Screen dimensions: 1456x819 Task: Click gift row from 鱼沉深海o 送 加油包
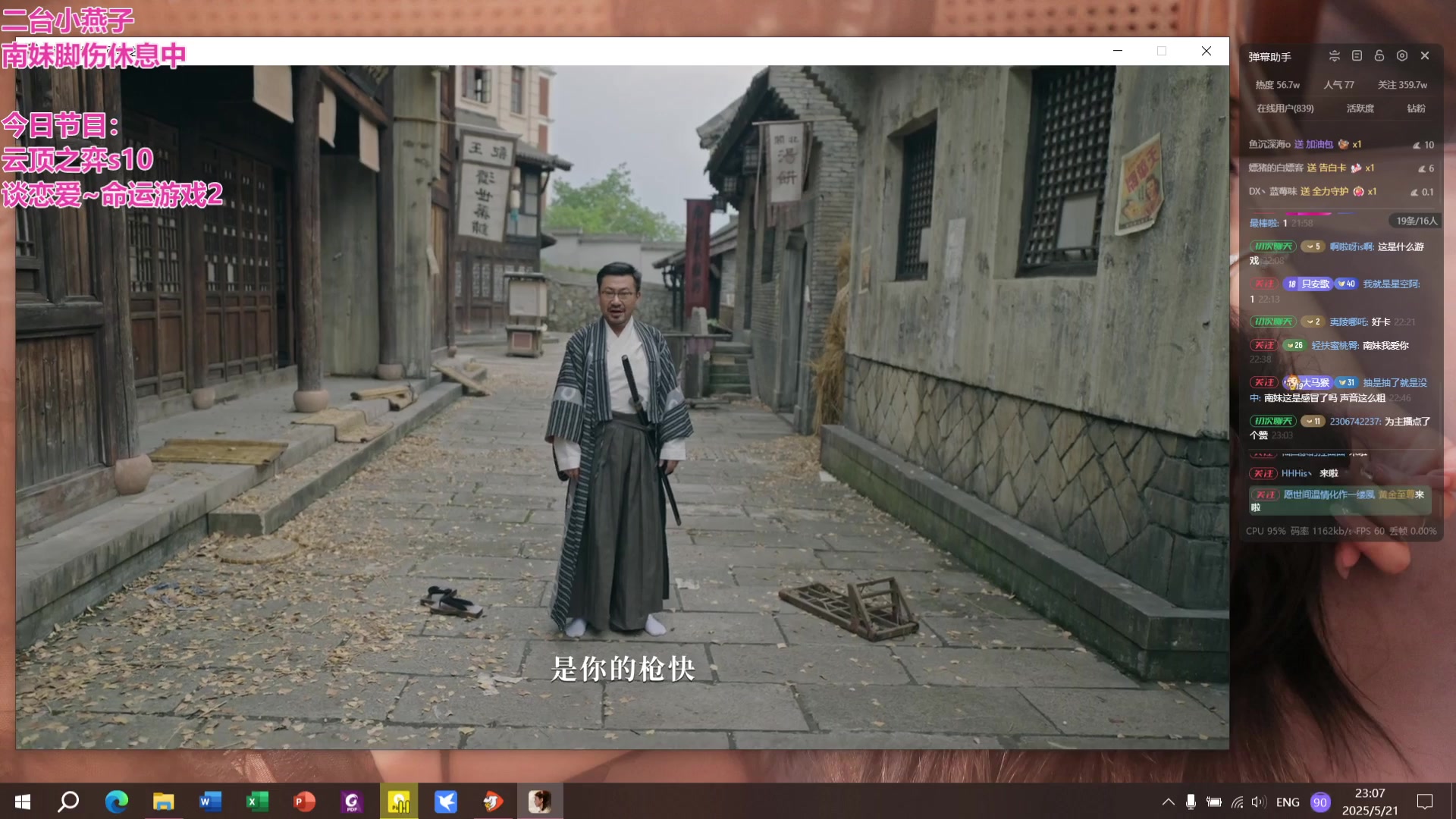click(x=1341, y=144)
